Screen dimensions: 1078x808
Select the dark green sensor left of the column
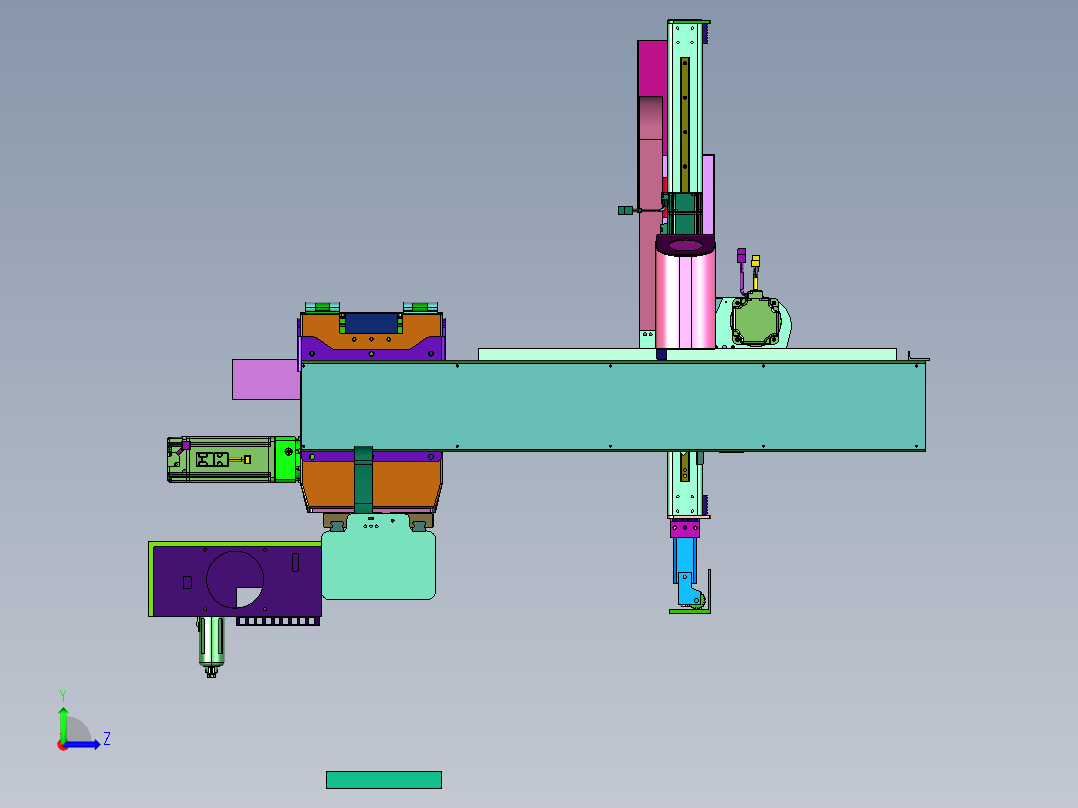click(x=626, y=210)
